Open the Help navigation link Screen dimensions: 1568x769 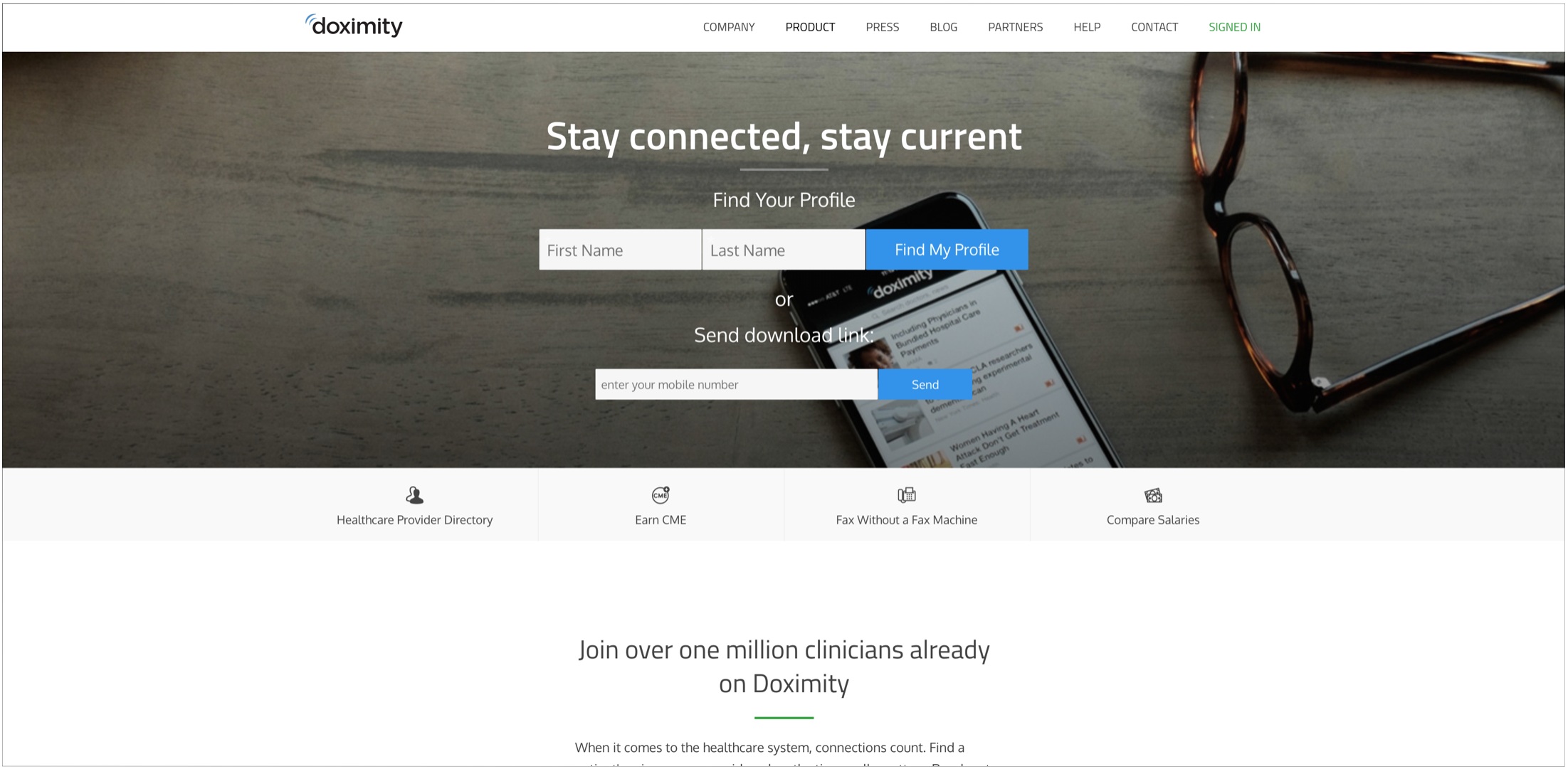coord(1087,27)
